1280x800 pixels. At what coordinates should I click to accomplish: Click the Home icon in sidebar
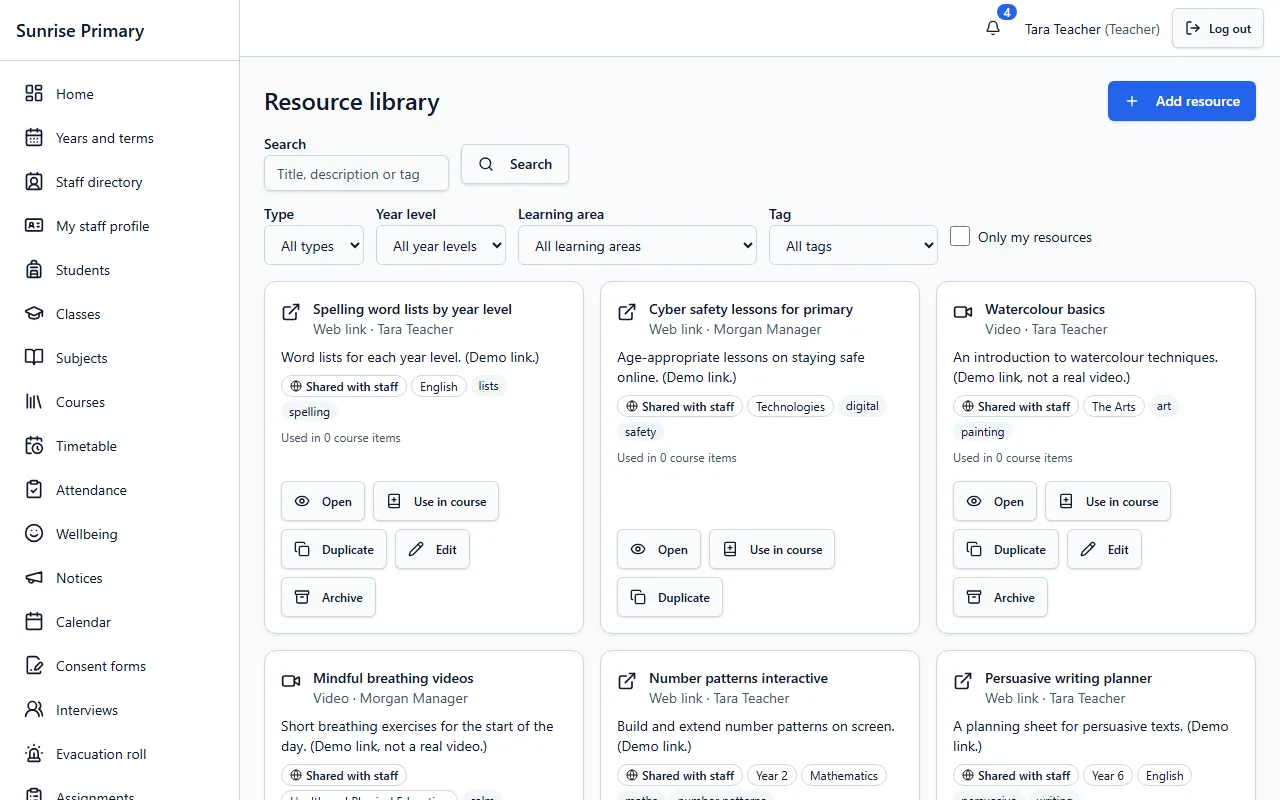tap(34, 93)
